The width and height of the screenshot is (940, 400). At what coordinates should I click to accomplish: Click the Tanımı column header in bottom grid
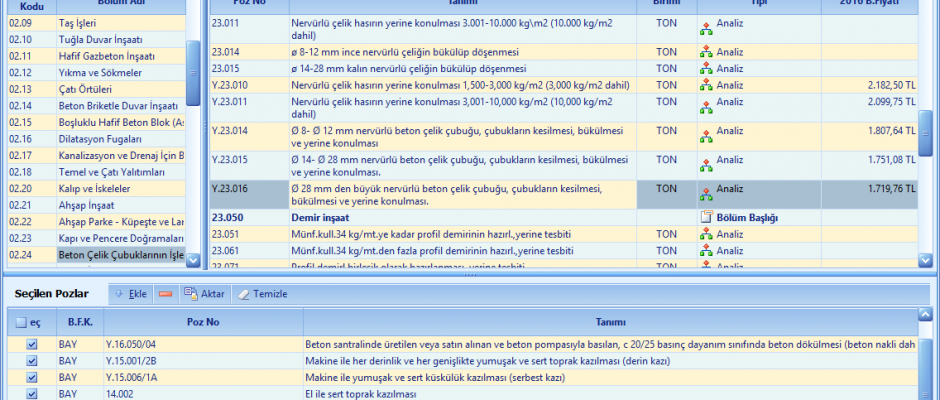tap(610, 323)
